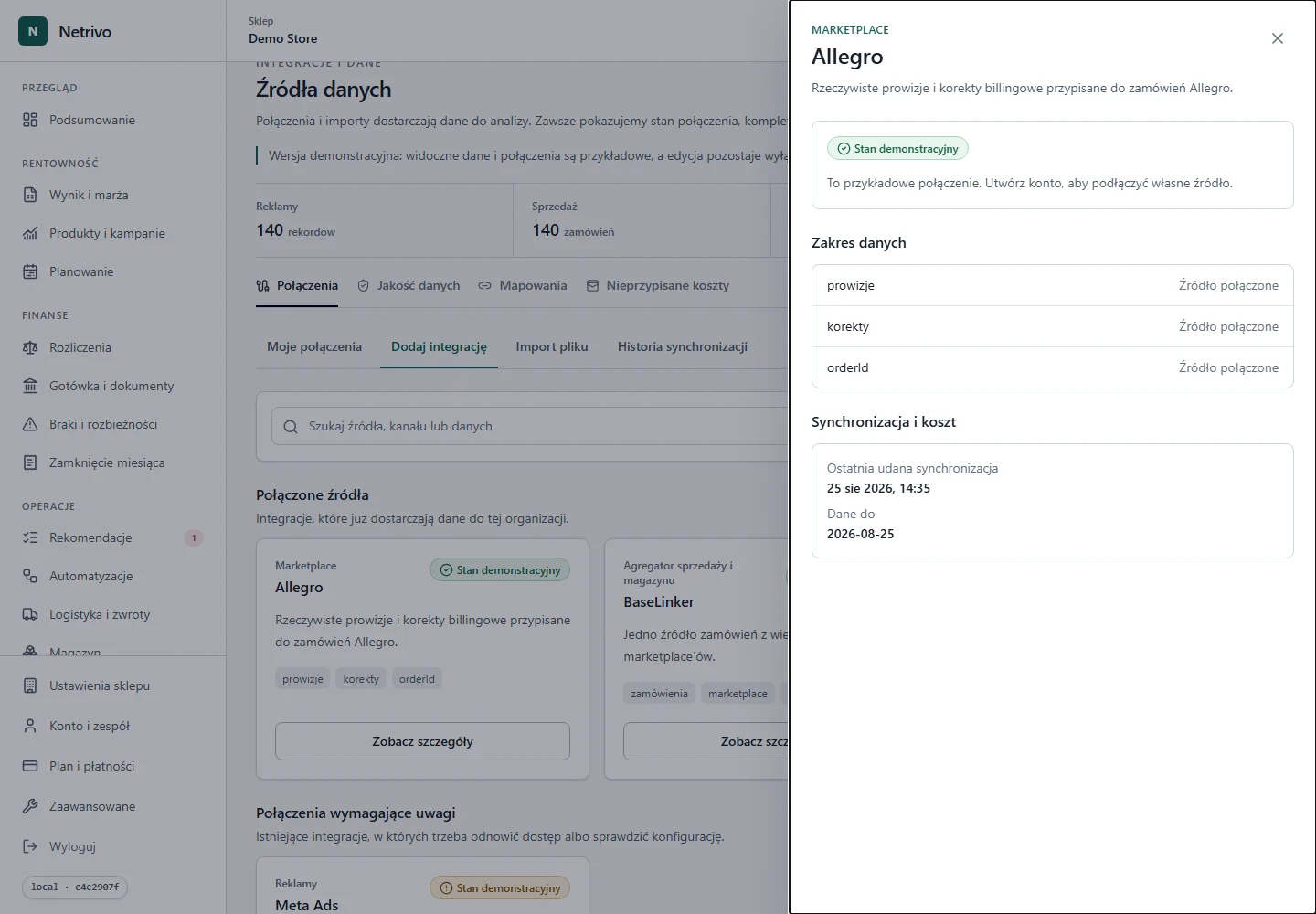
Task: Select the Nieprzypisane koszty tab
Action: (x=658, y=285)
